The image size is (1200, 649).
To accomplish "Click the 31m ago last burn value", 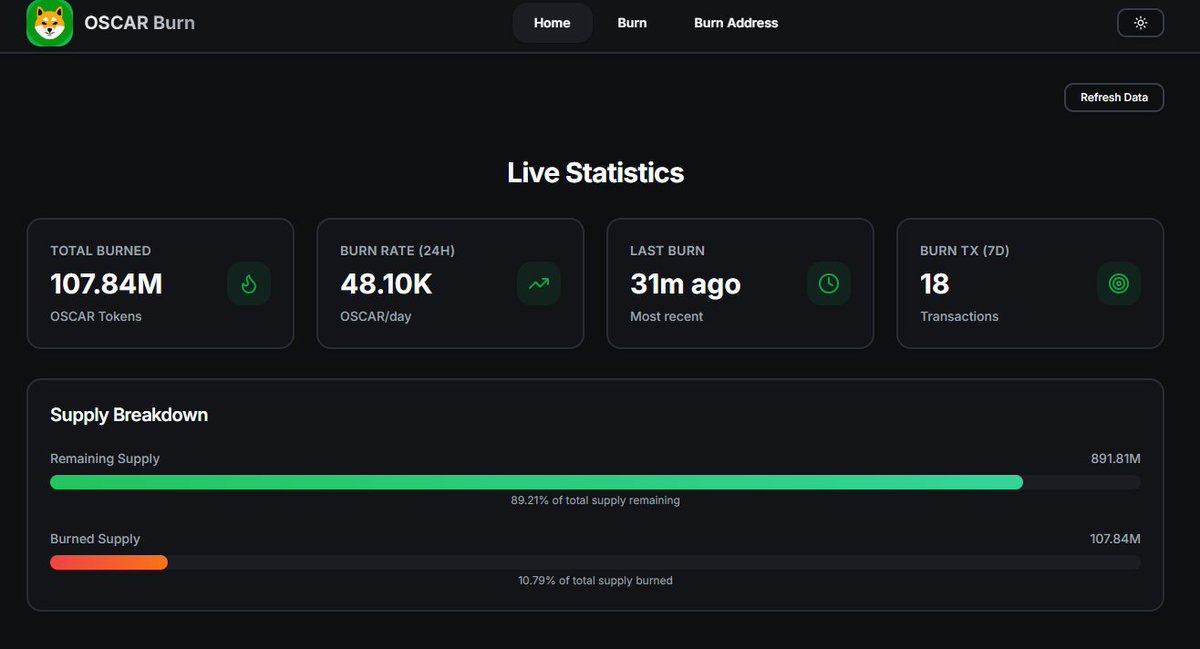I will point(685,284).
